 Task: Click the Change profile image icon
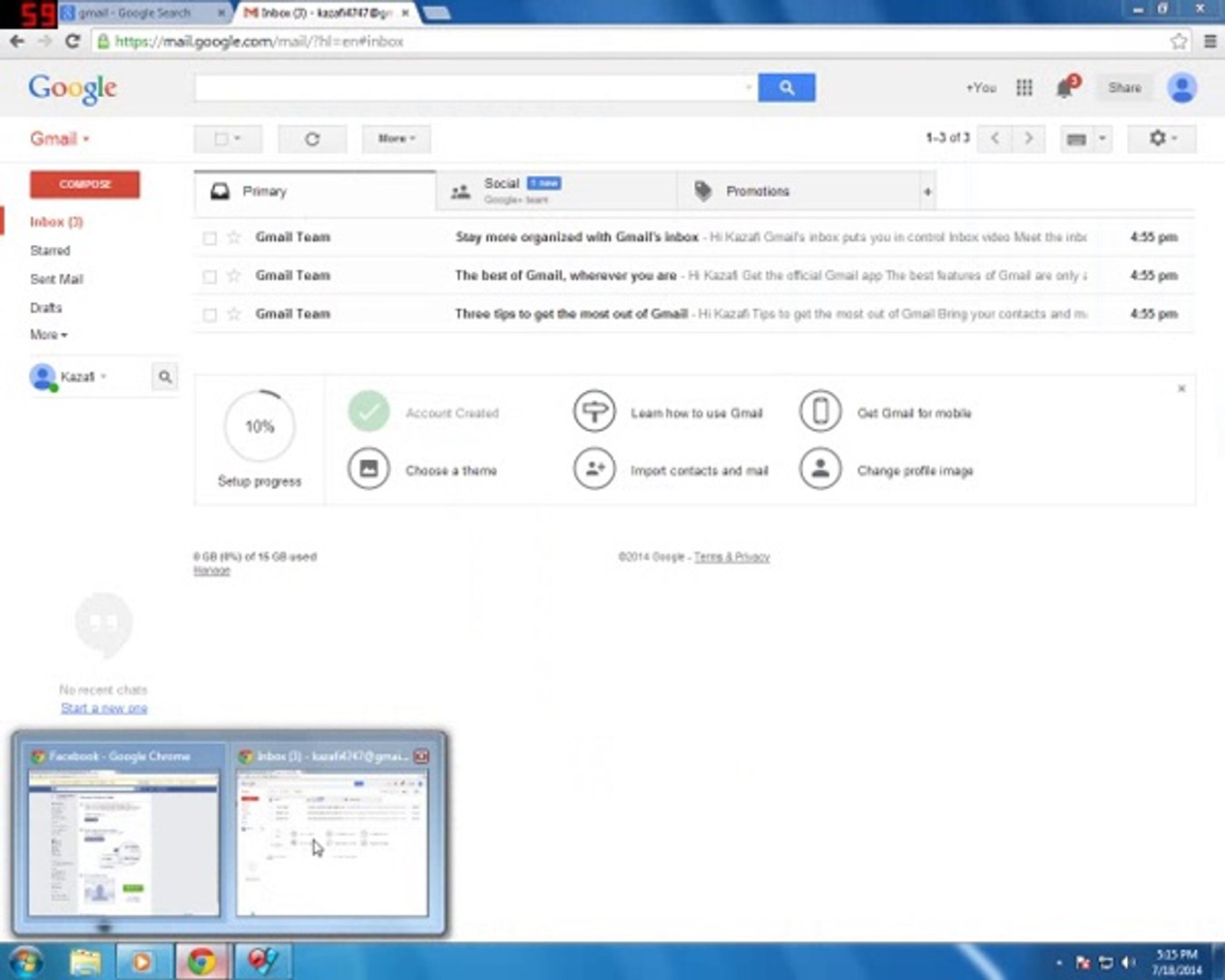[820, 469]
